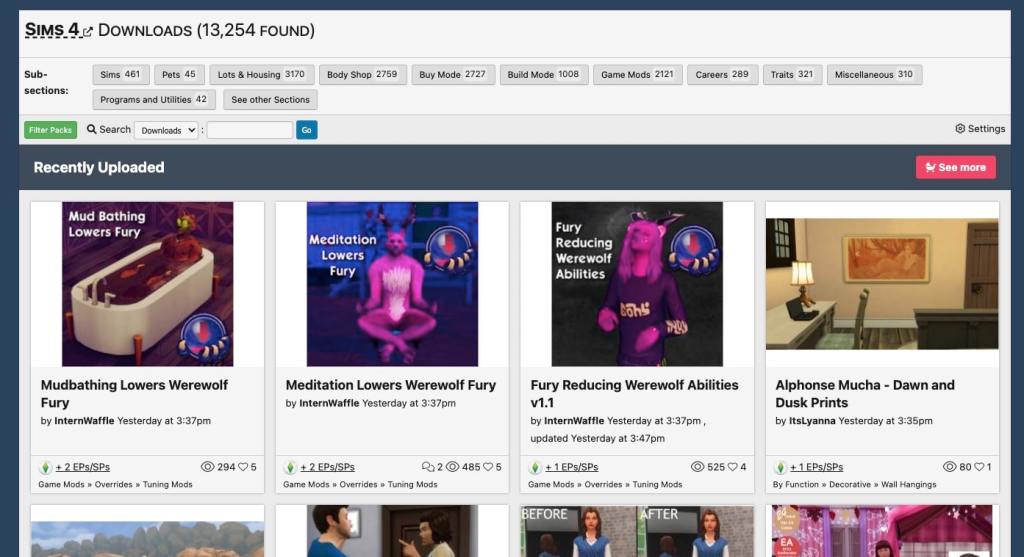
Task: Open the search scope Downloads dropdown
Action: pos(166,130)
